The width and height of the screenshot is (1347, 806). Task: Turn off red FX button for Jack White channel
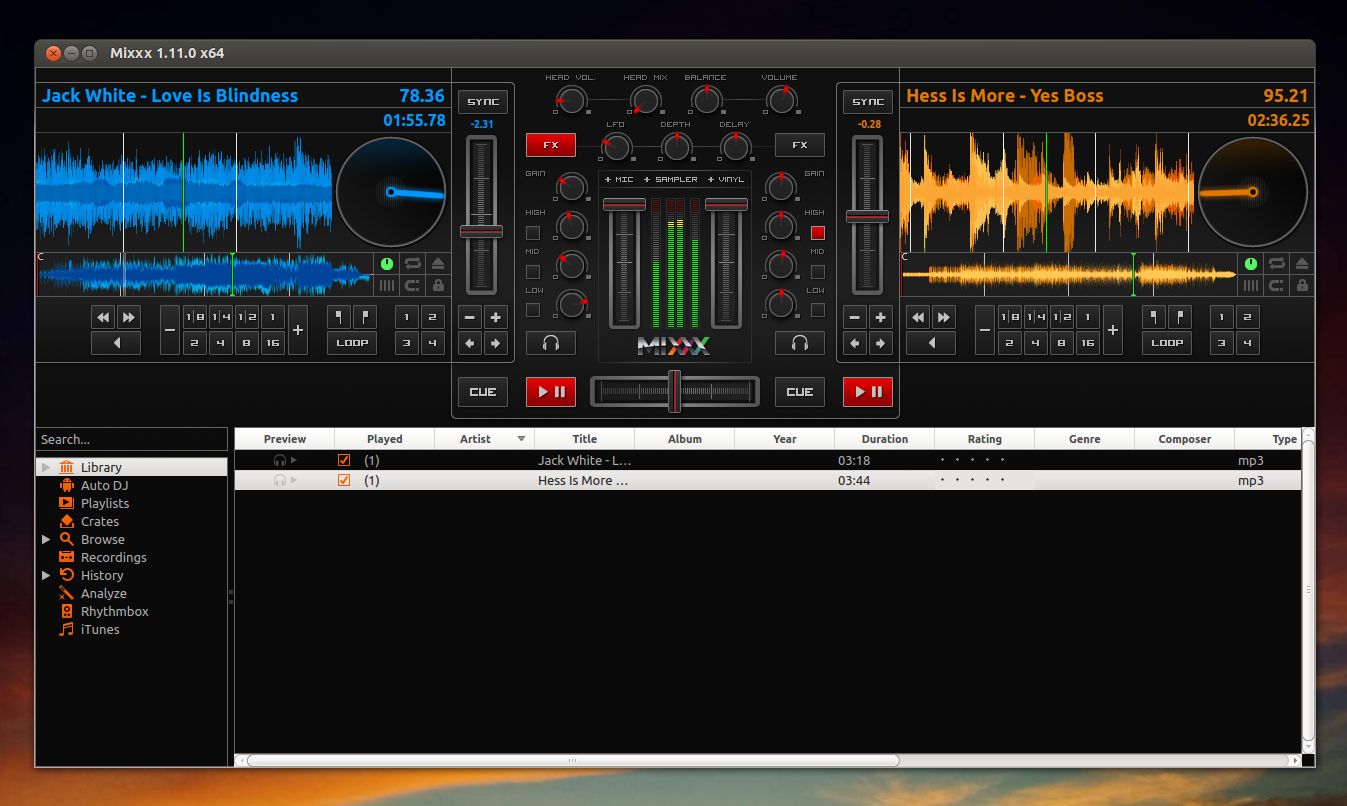(551, 145)
